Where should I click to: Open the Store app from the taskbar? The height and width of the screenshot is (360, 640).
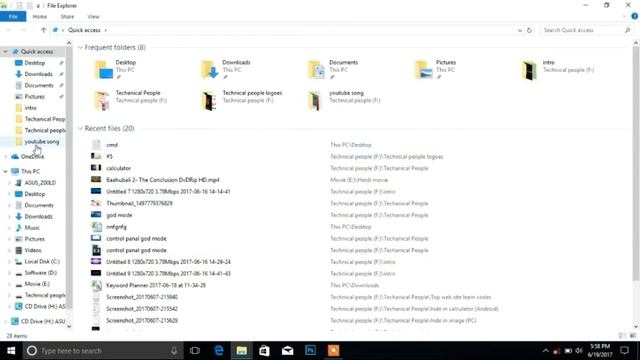pos(264,351)
